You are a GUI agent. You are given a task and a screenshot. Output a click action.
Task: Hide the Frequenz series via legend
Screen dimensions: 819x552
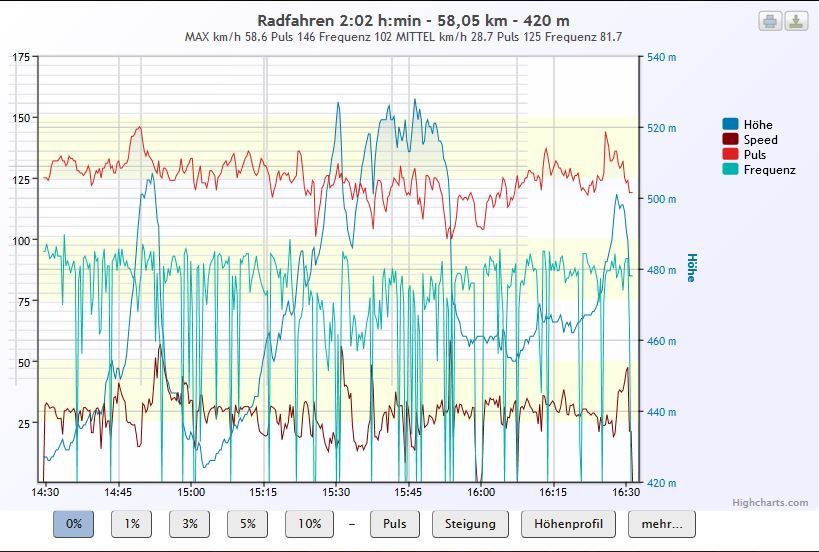coord(769,170)
